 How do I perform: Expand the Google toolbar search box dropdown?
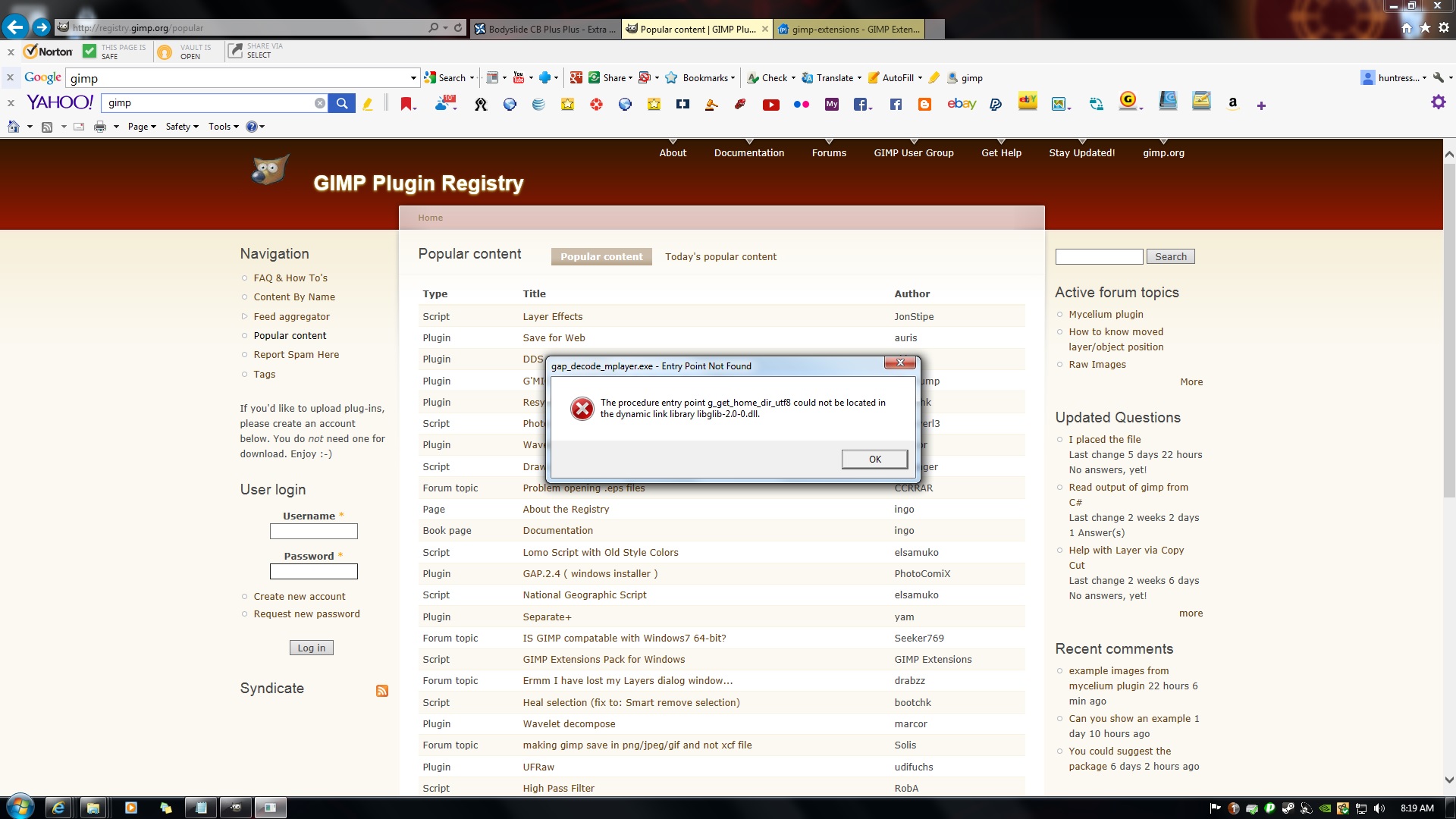click(413, 78)
